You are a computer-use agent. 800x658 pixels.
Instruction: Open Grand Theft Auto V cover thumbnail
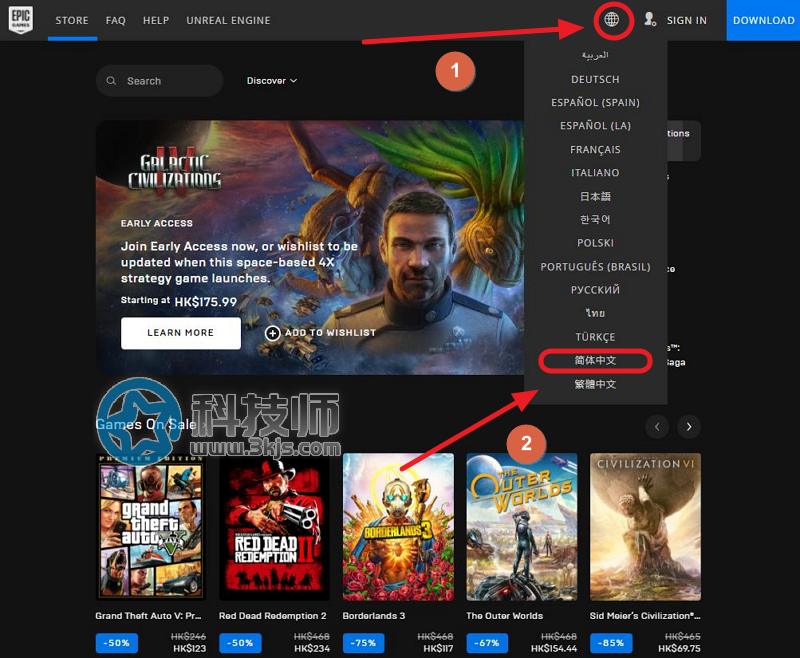tap(151, 526)
